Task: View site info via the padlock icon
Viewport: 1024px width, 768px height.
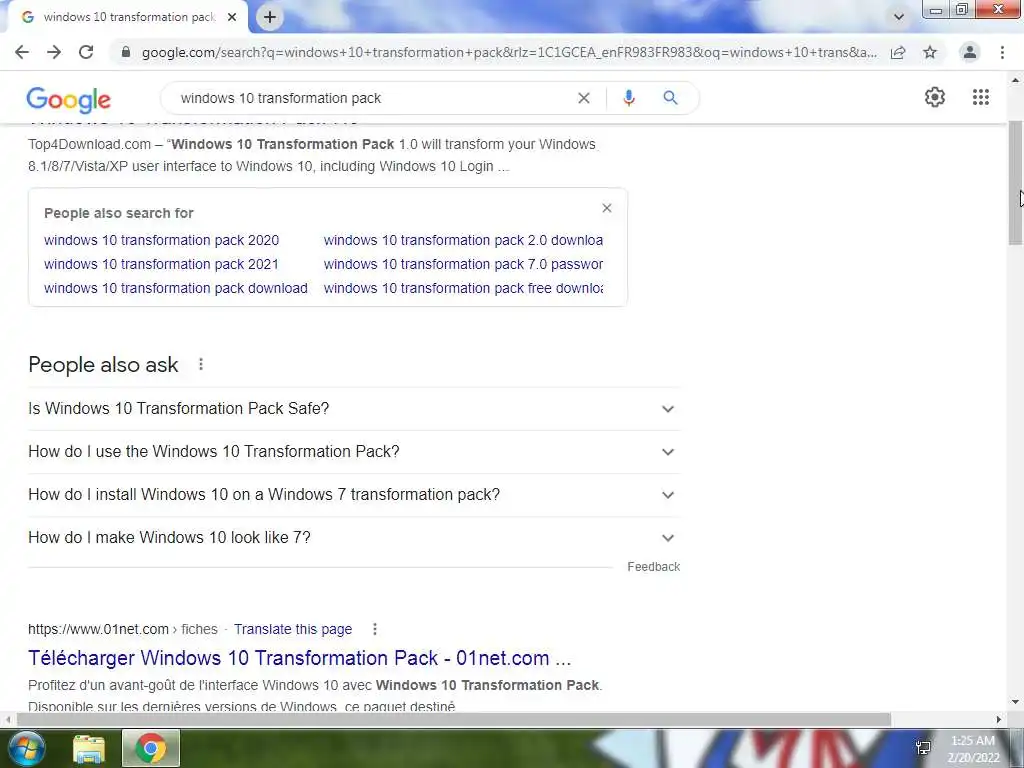Action: coord(126,52)
